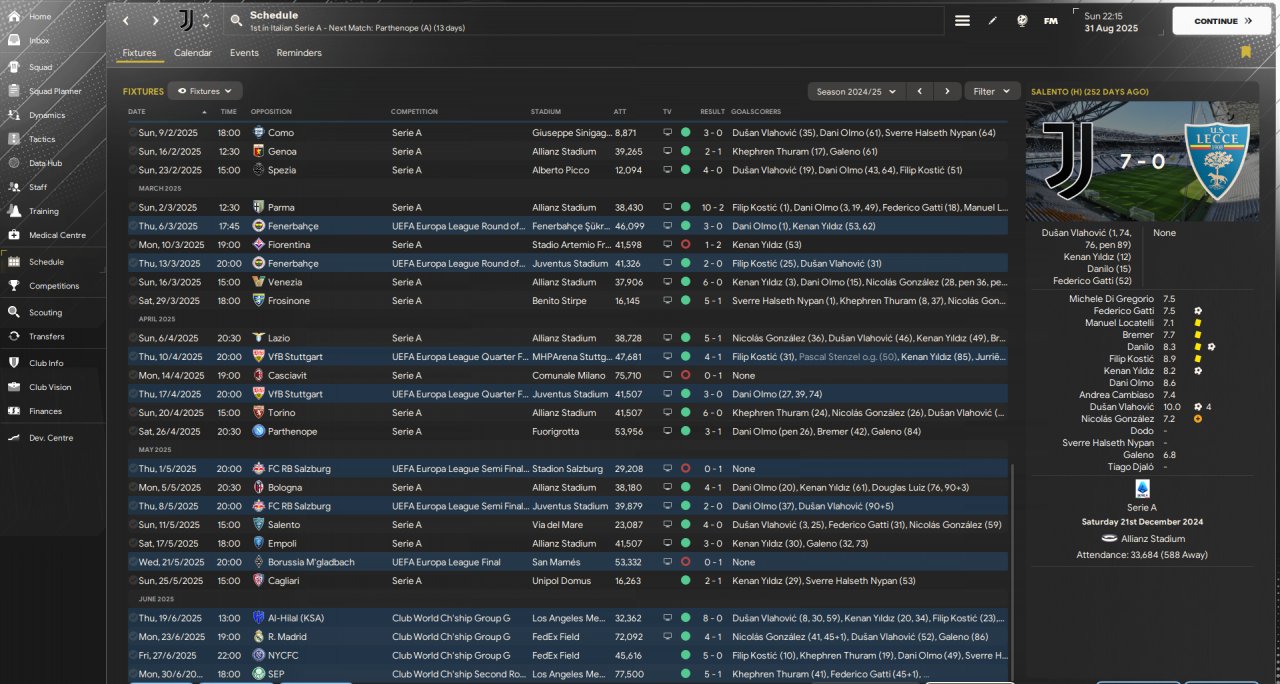Click the TV icon on the Como fixture row

click(x=667, y=132)
